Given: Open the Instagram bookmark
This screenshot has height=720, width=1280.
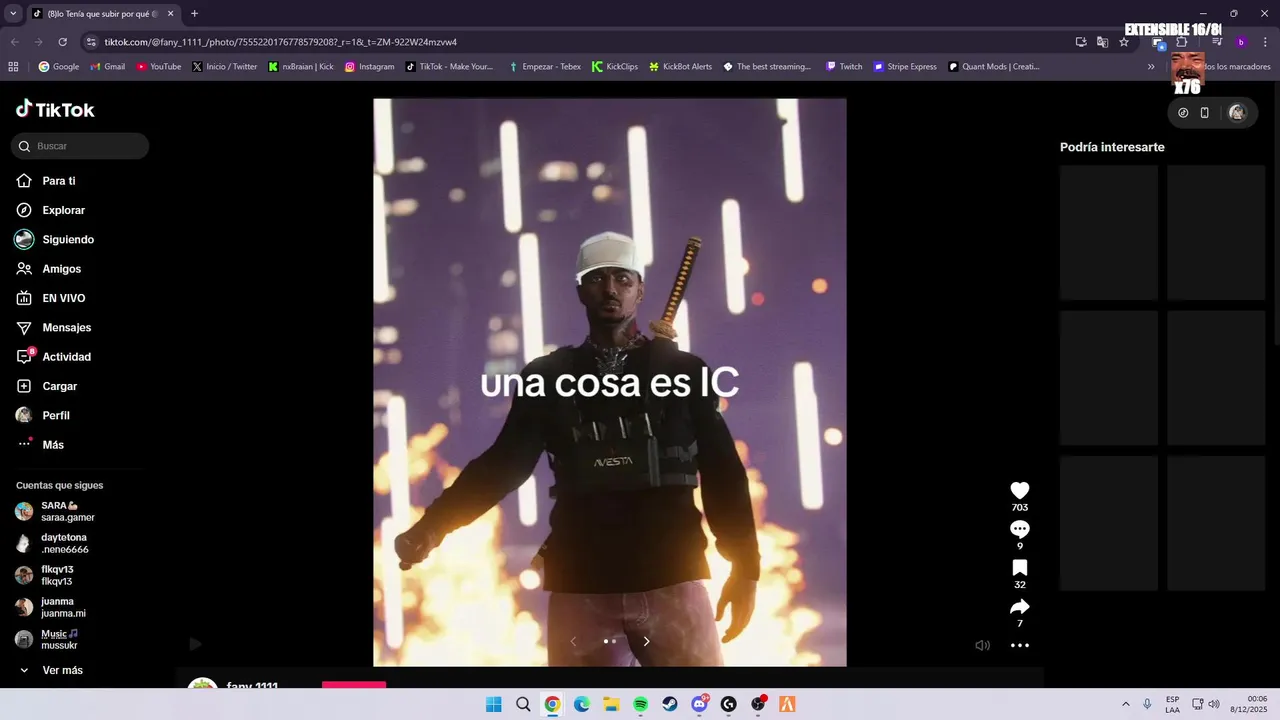Looking at the screenshot, I should click(370, 67).
